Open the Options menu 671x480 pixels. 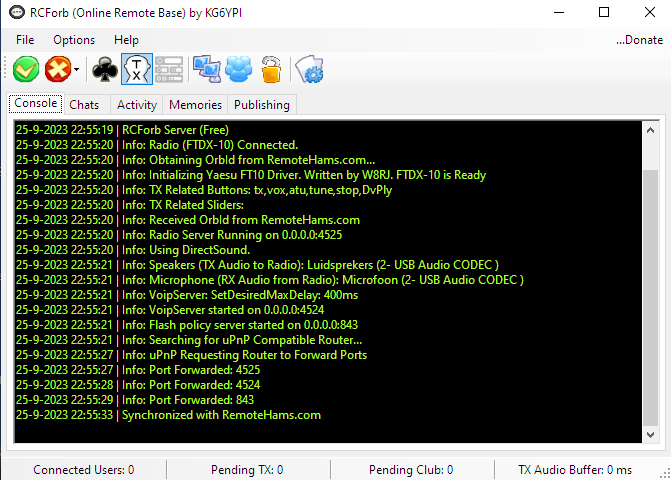pos(74,40)
